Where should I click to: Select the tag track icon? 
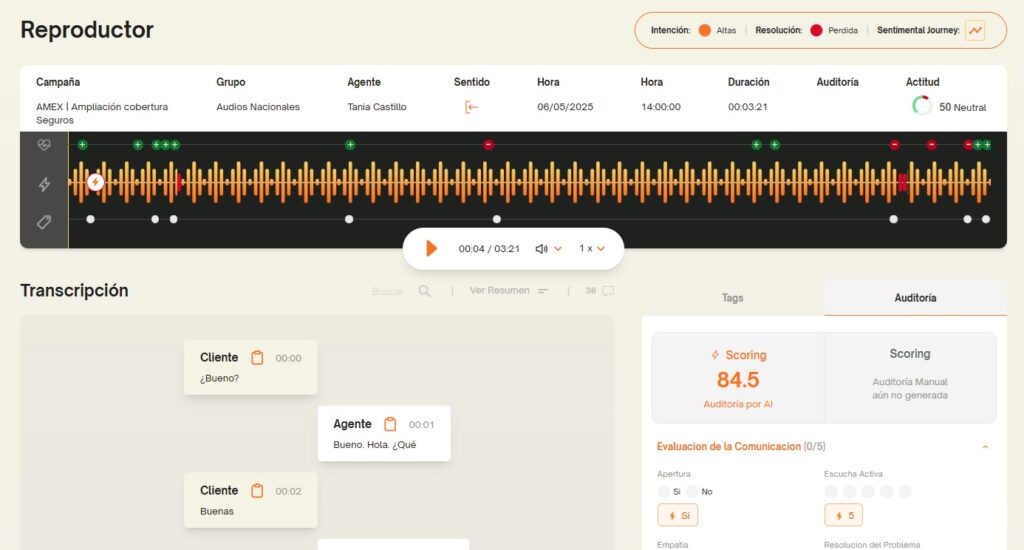click(44, 222)
